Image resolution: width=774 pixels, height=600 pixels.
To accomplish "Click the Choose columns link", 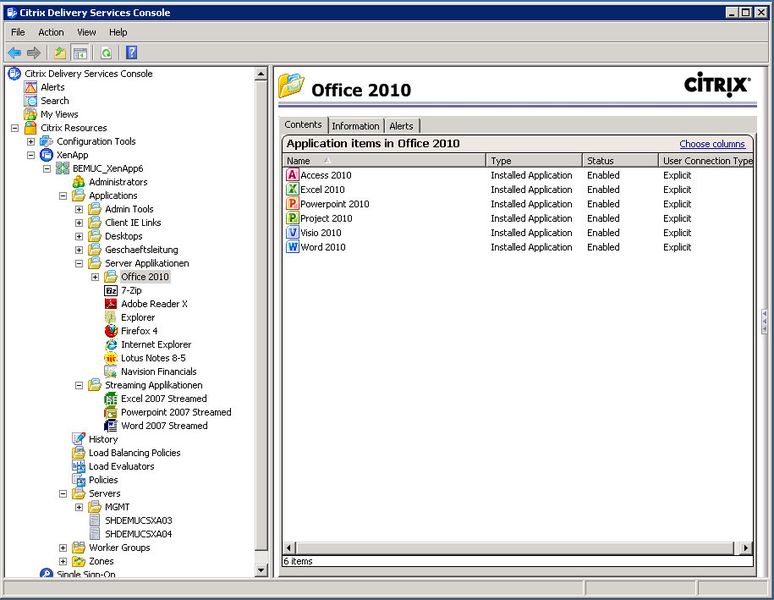I will (712, 144).
